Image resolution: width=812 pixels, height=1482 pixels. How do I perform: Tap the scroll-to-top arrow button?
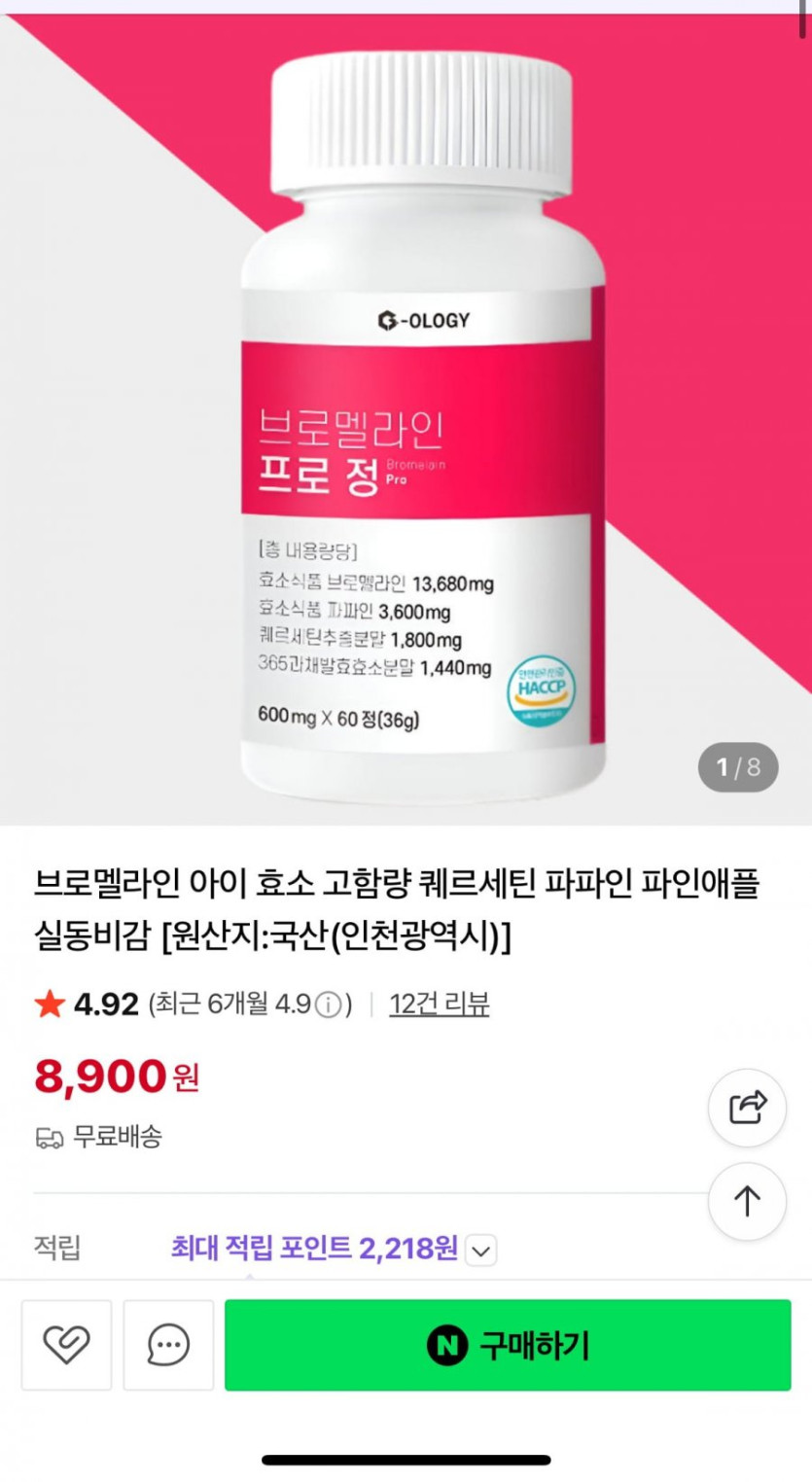point(747,1202)
